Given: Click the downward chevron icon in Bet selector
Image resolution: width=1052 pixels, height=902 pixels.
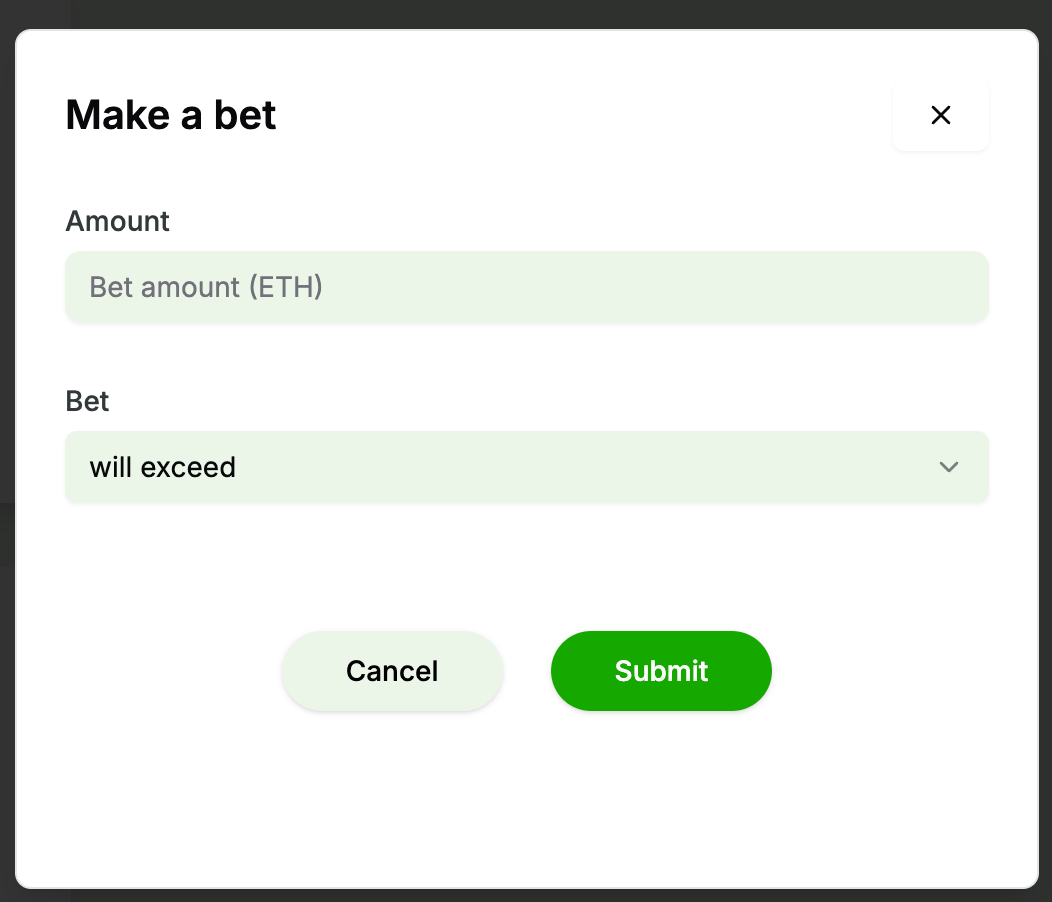Looking at the screenshot, I should point(949,466).
